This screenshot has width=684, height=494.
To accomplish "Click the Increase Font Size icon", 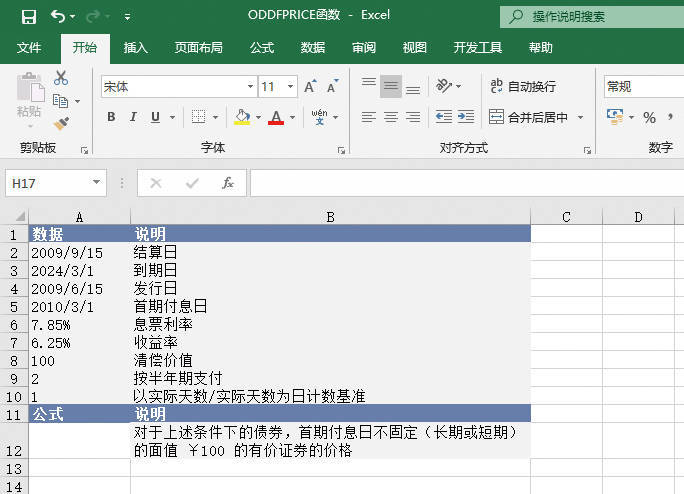I will (x=310, y=87).
